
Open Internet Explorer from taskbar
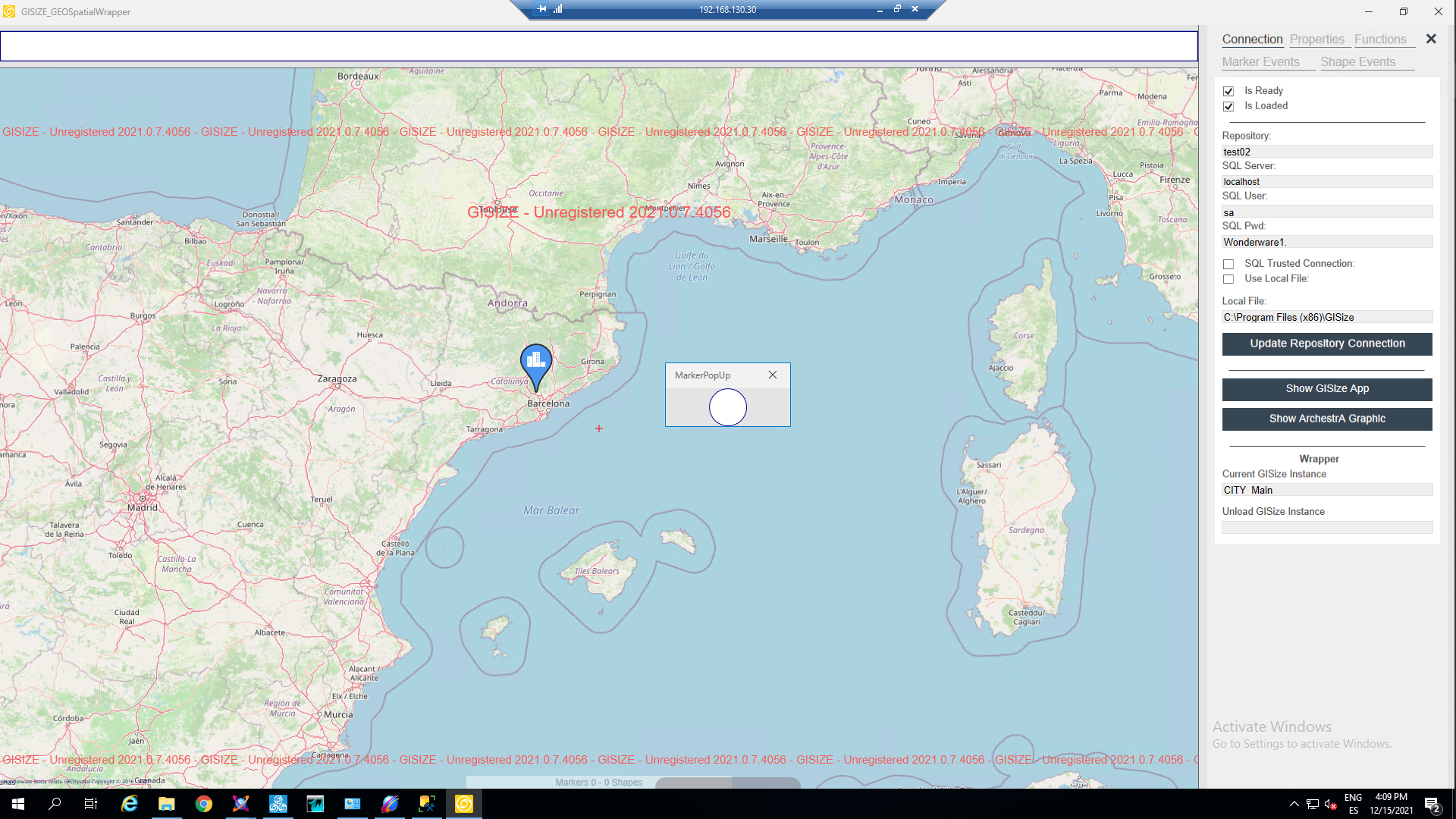tap(129, 804)
